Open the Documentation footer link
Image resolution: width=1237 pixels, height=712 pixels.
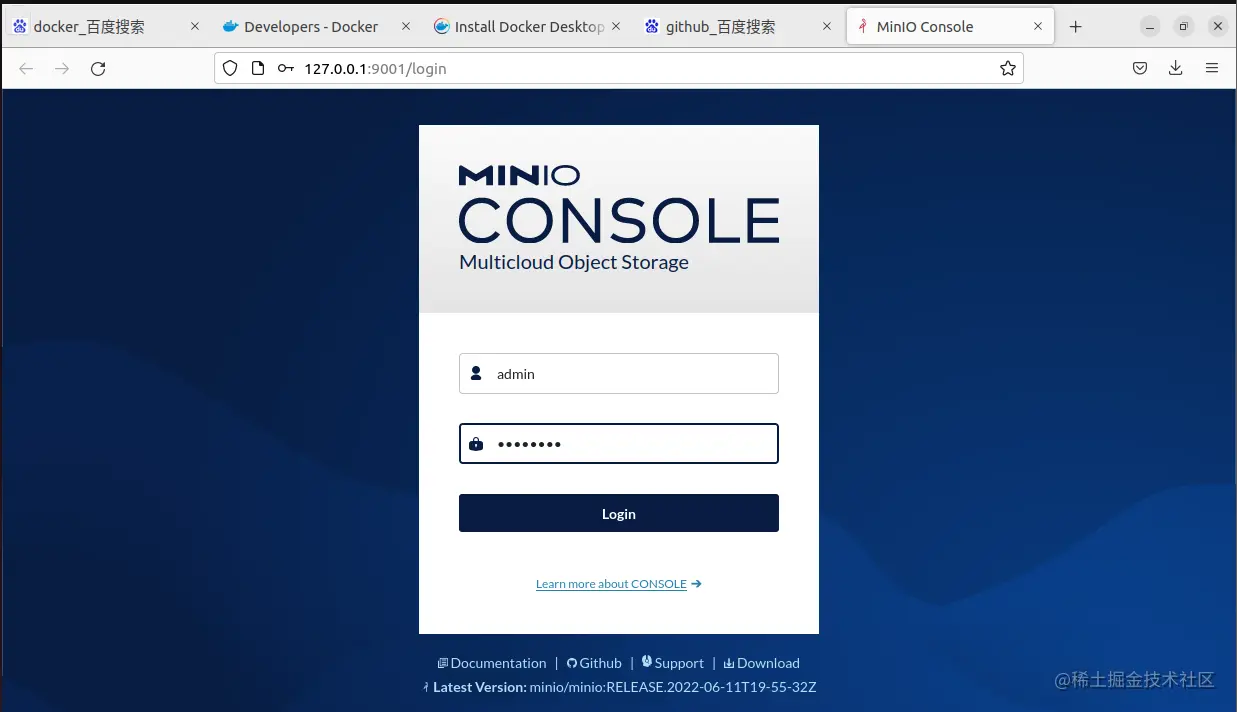pyautogui.click(x=492, y=663)
